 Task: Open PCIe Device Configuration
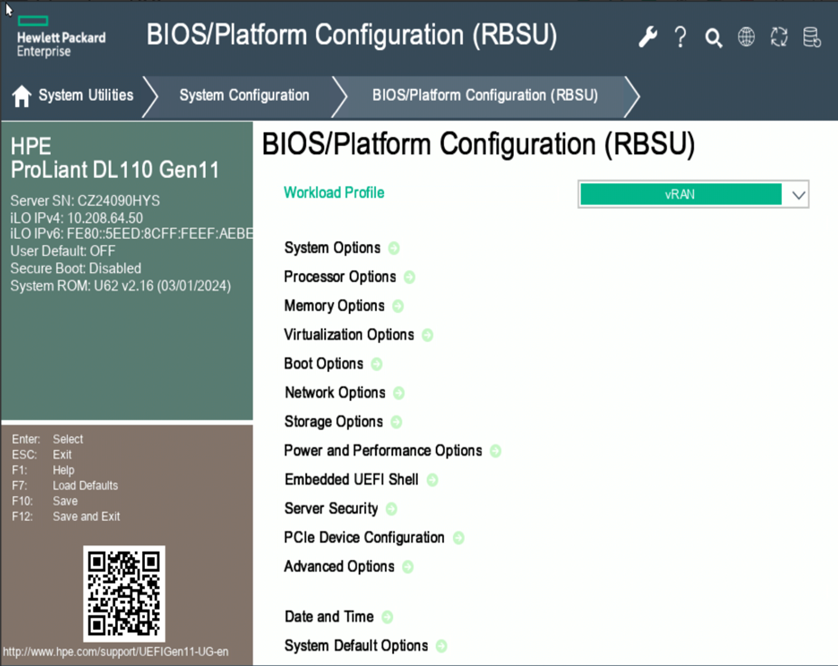point(364,538)
